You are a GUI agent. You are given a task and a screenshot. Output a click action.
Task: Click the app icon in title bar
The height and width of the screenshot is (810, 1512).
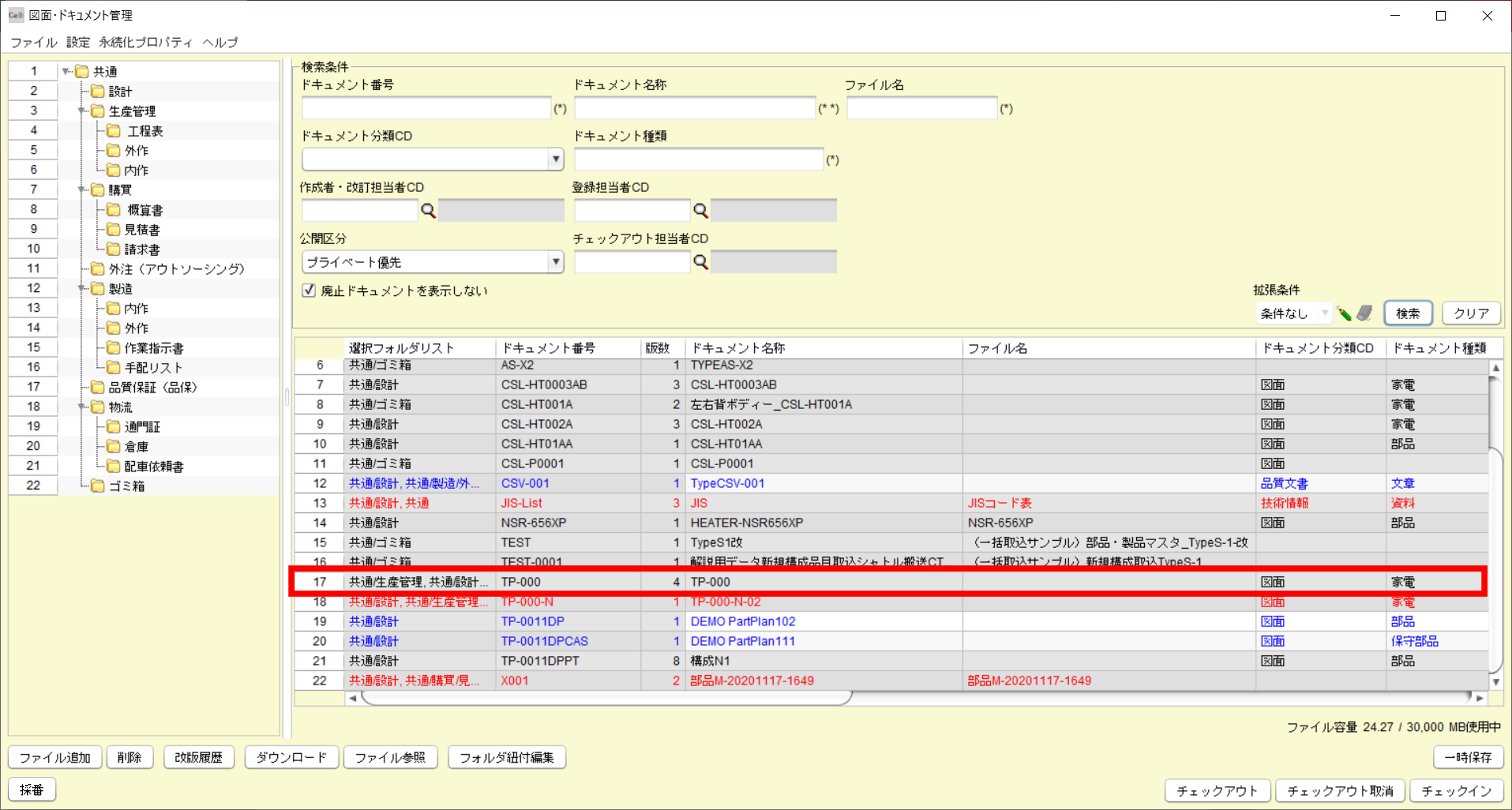point(16,15)
